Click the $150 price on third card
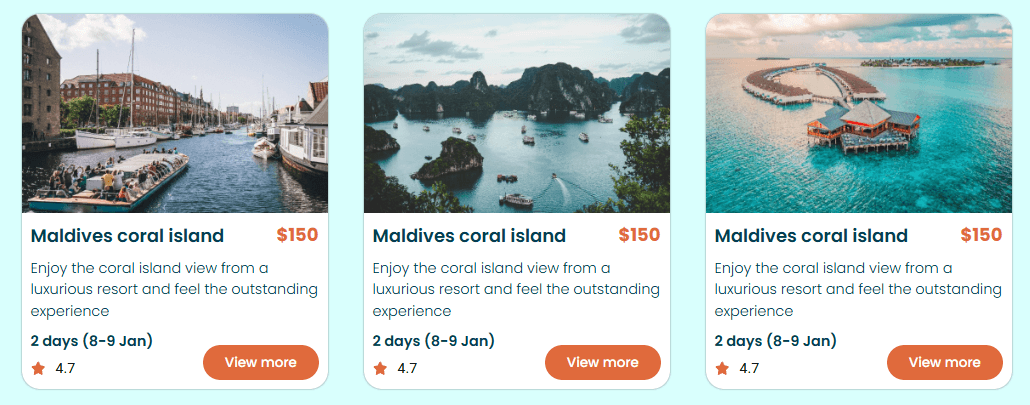This screenshot has width=1030, height=405. (981, 235)
